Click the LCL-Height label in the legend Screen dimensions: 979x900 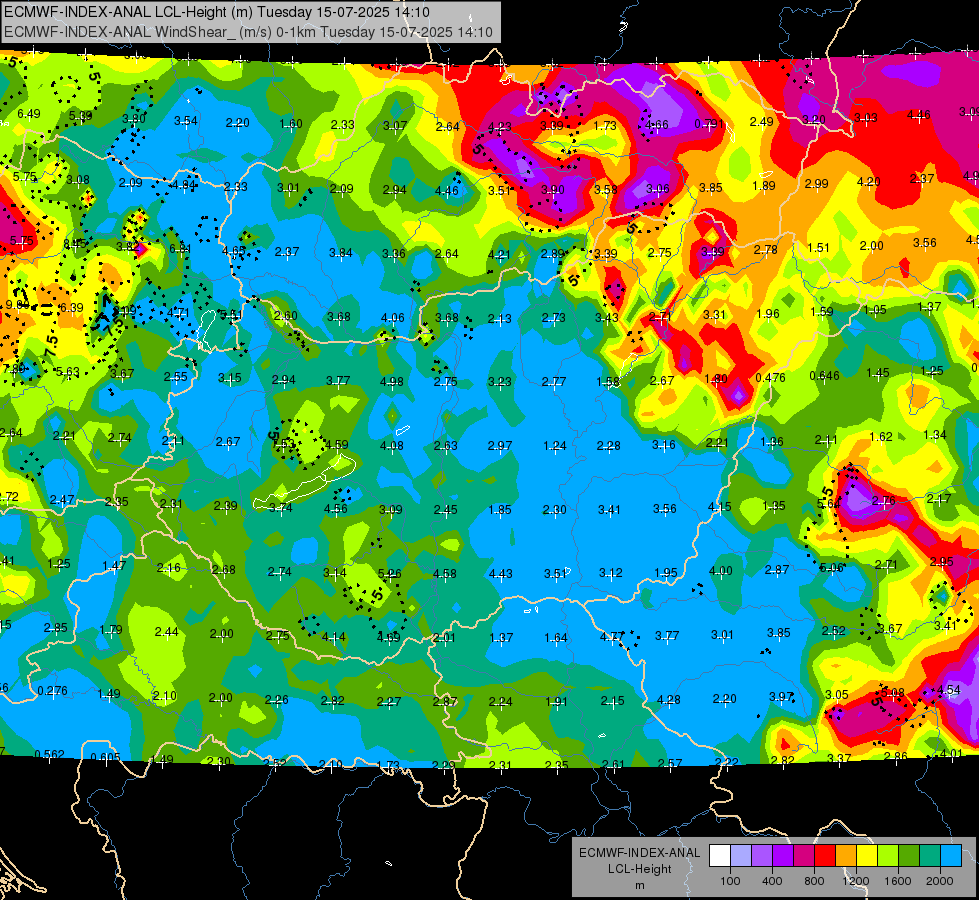tap(639, 869)
